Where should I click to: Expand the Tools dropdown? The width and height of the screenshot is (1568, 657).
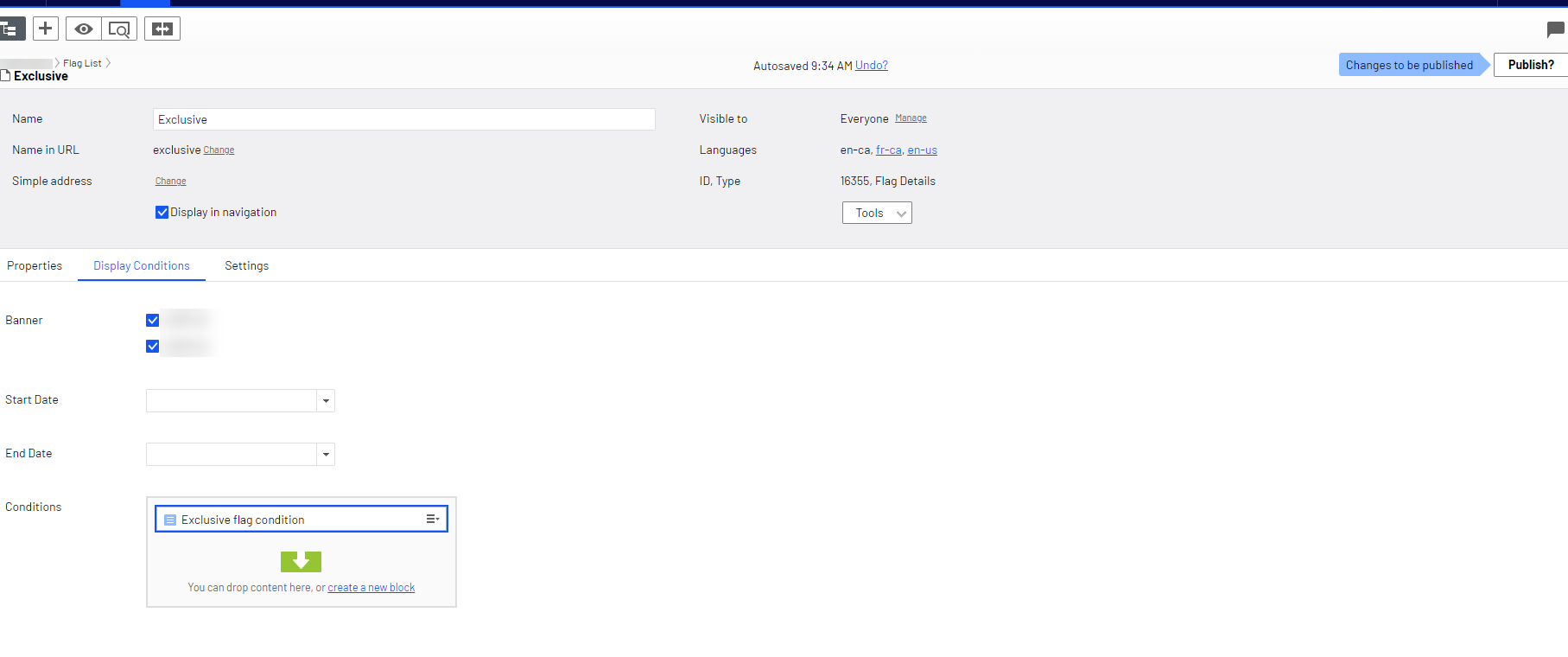877,214
